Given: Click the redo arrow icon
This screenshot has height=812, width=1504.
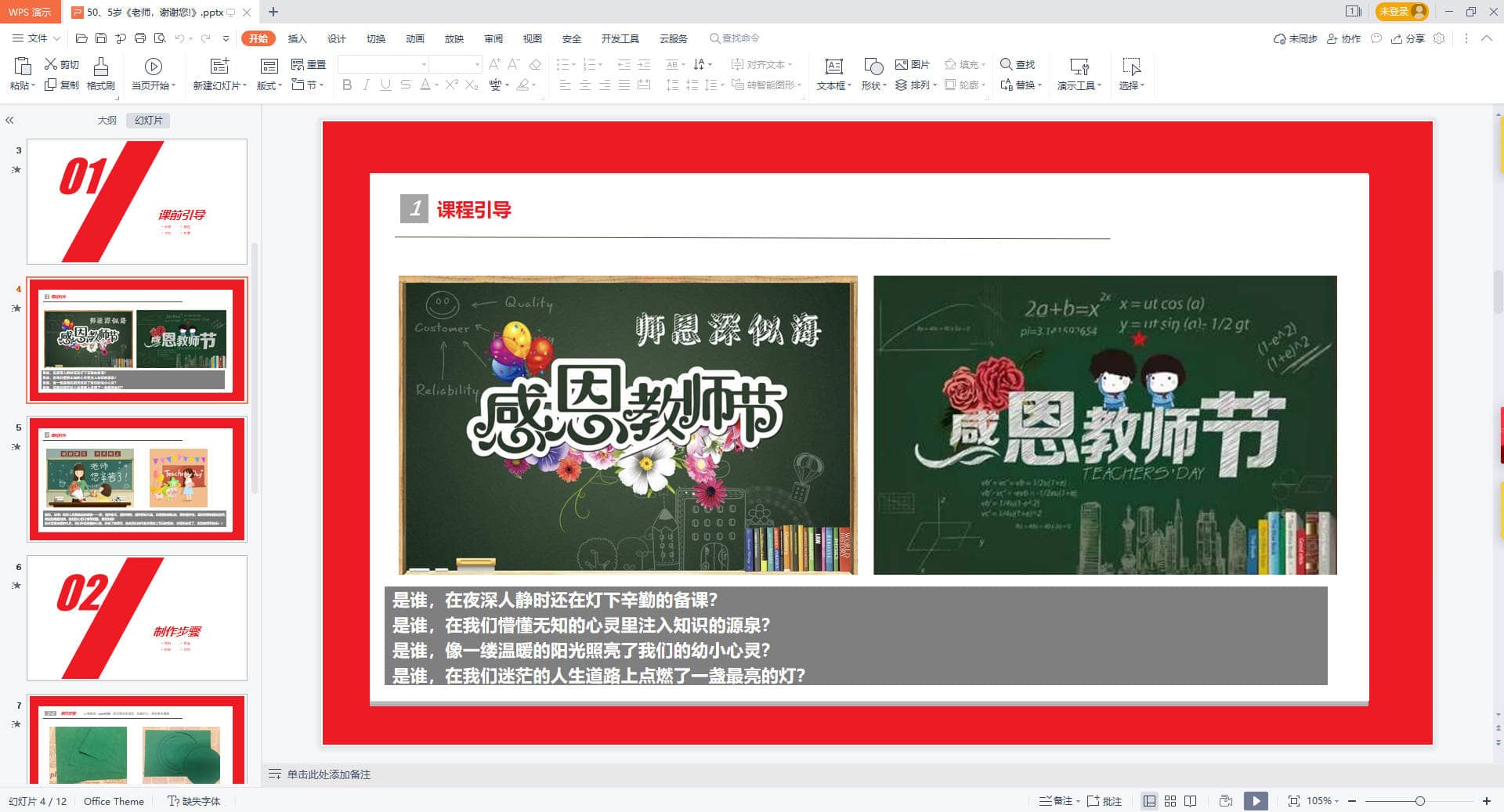Looking at the screenshot, I should tap(205, 38).
